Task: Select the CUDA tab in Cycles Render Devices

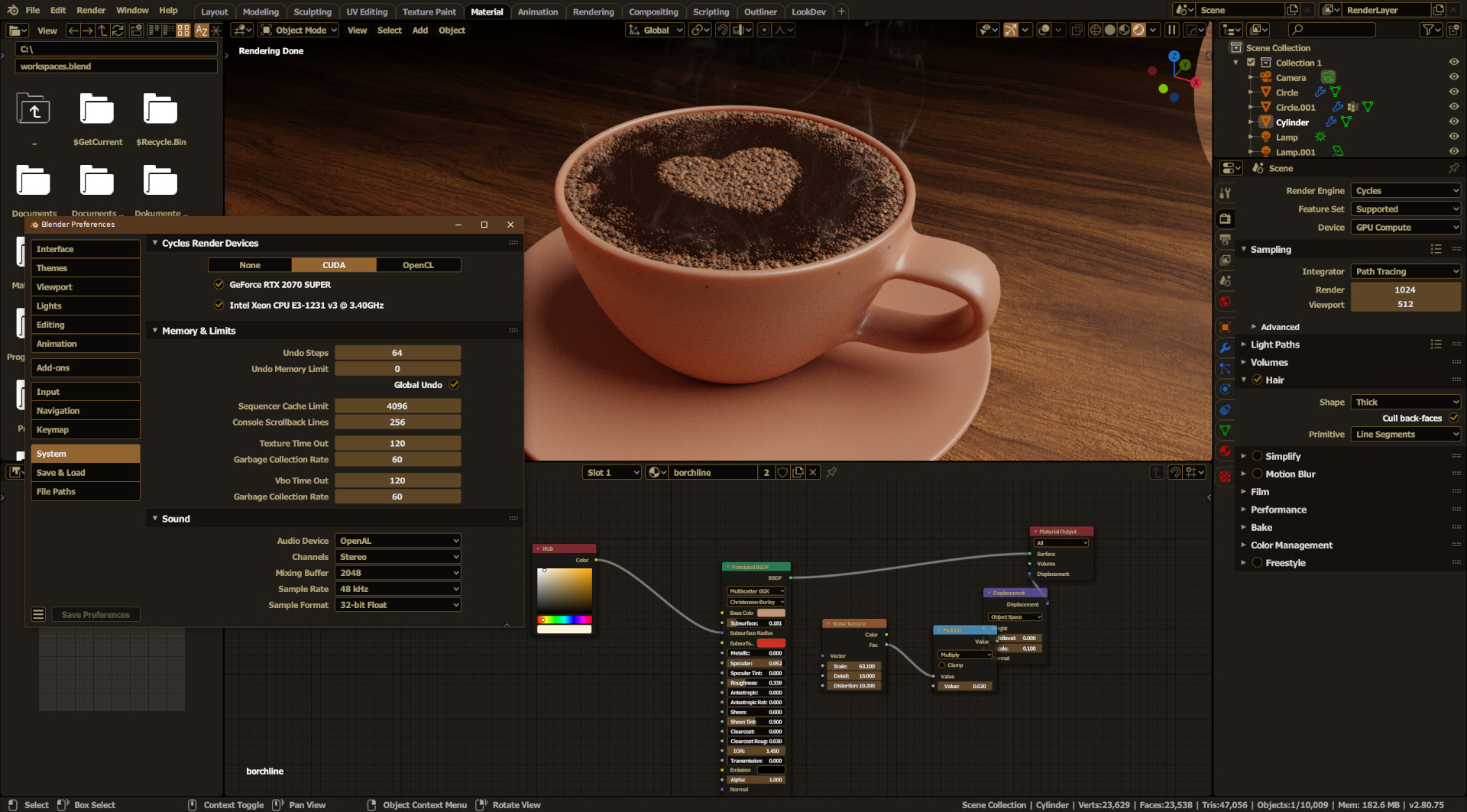Action: [x=333, y=264]
